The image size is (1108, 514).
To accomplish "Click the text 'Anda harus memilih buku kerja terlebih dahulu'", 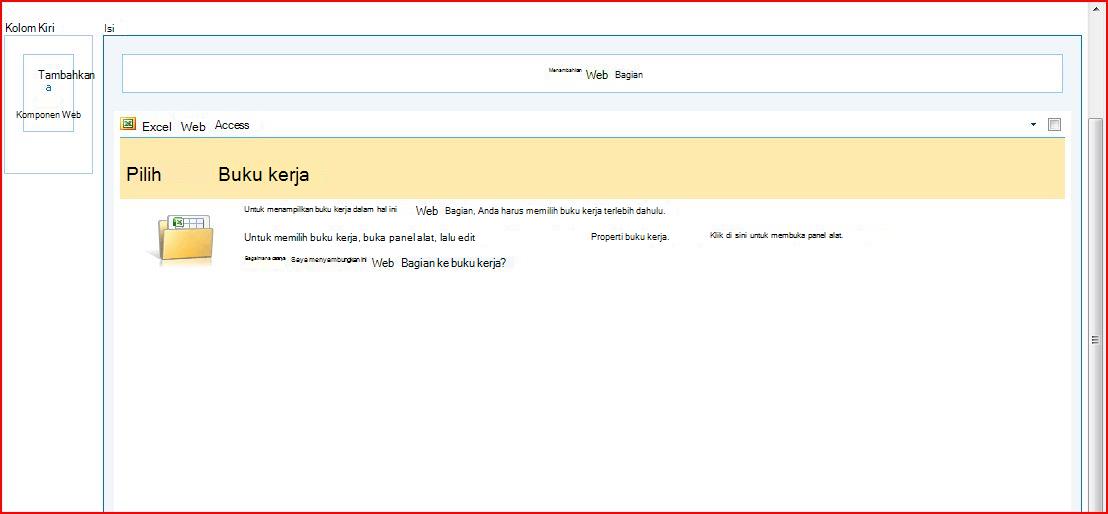I will coord(572,211).
